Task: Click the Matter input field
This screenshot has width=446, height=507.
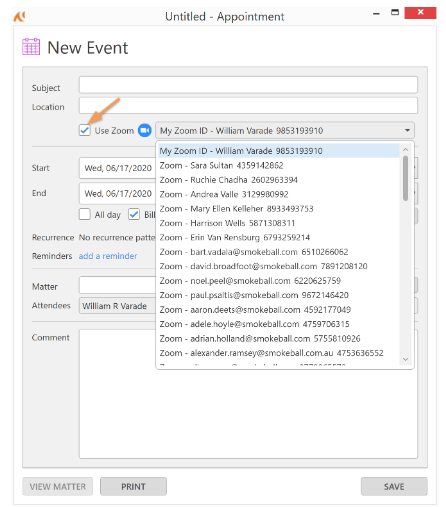Action: tap(117, 285)
